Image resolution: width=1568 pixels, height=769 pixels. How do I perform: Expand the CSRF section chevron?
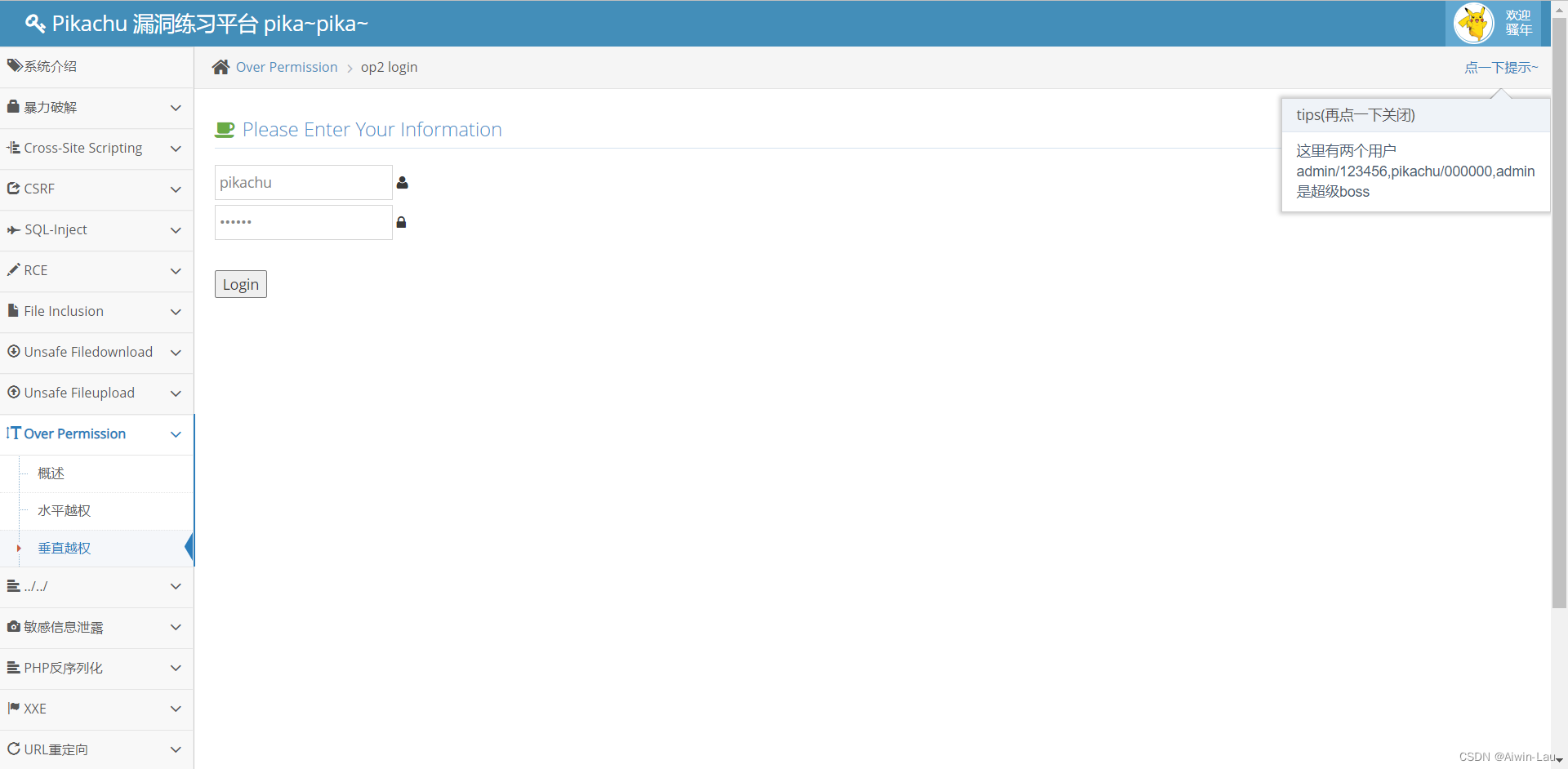click(176, 189)
